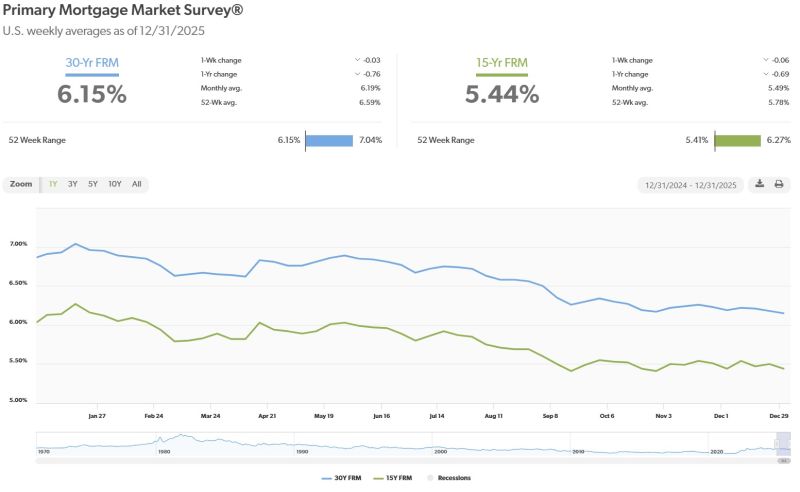Show All years of data

click(136, 184)
